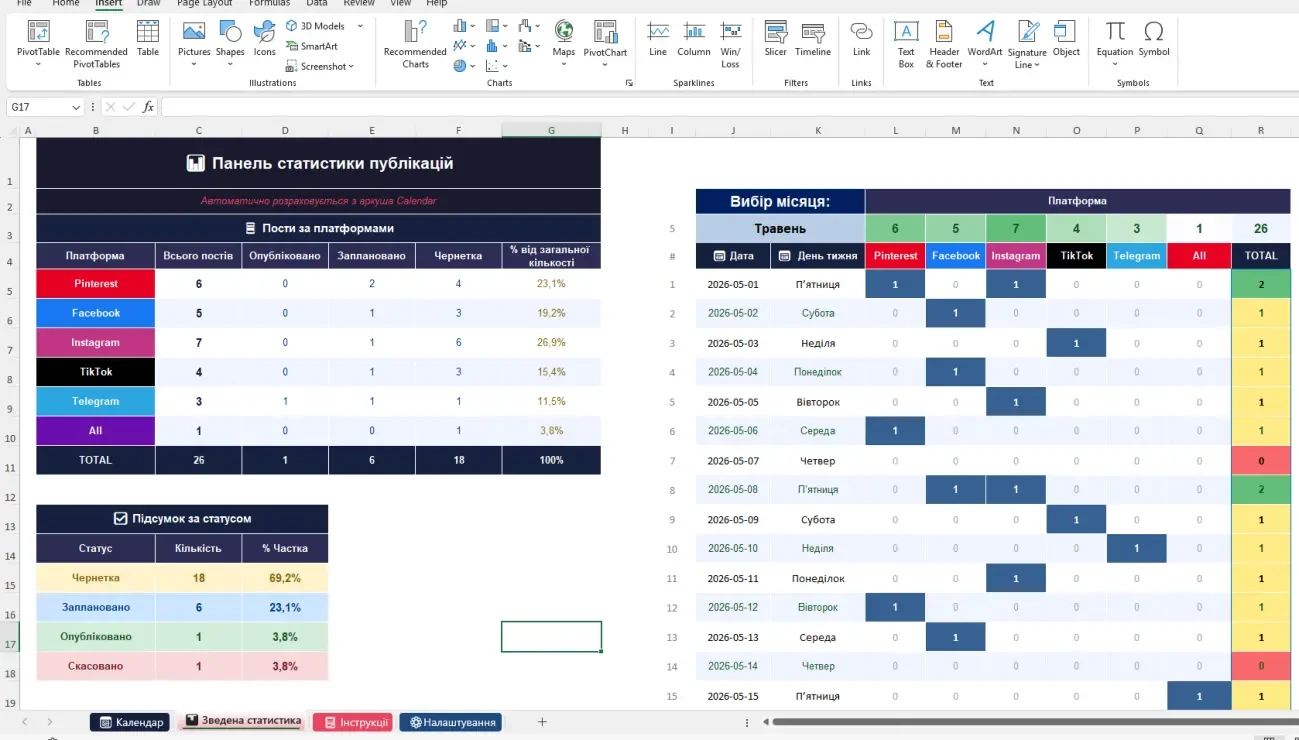The width and height of the screenshot is (1299, 740).
Task: Expand the waterfall chart dropdown
Action: 536,26
